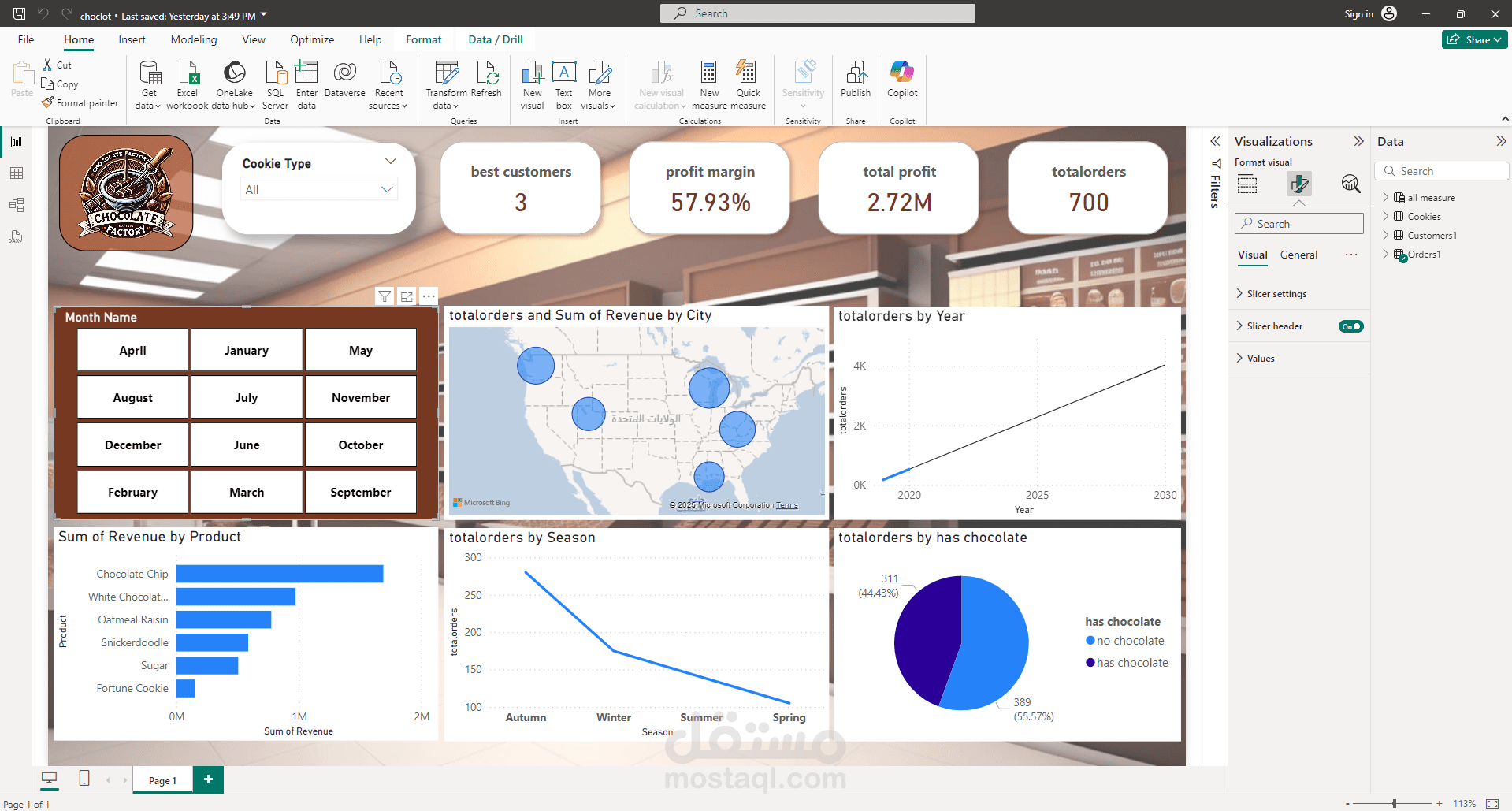
Task: Switch to Model view in sidebar
Action: [16, 205]
